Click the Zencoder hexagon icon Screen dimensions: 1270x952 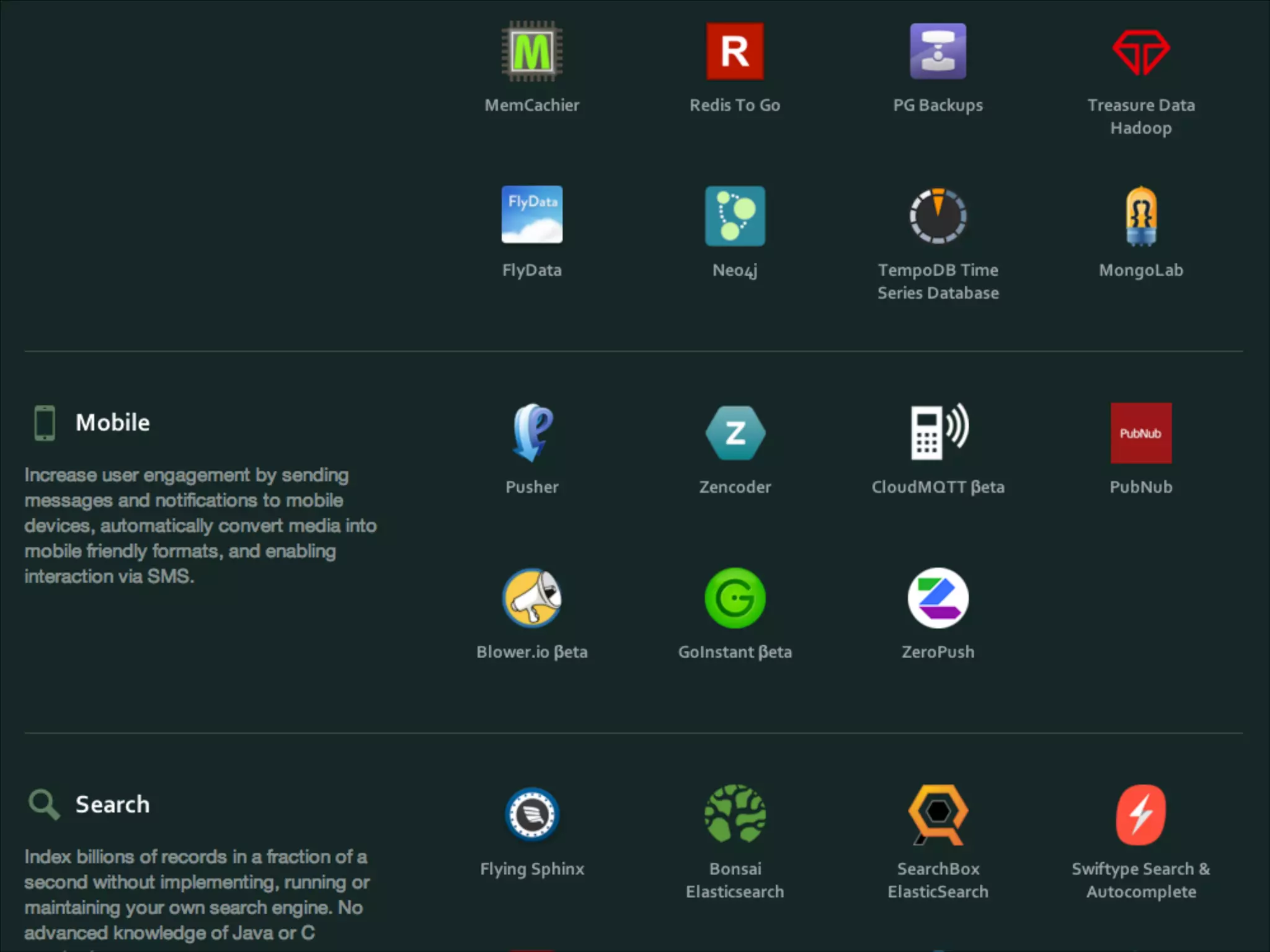tap(735, 433)
